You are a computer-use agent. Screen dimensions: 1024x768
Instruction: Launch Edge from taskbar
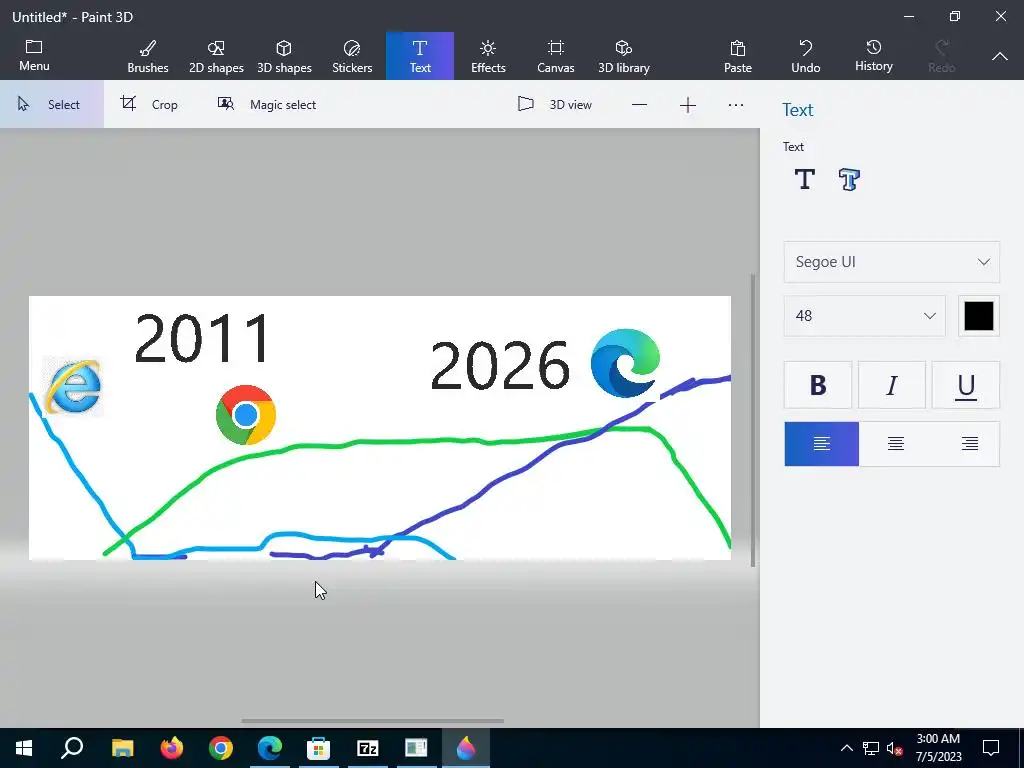click(270, 748)
